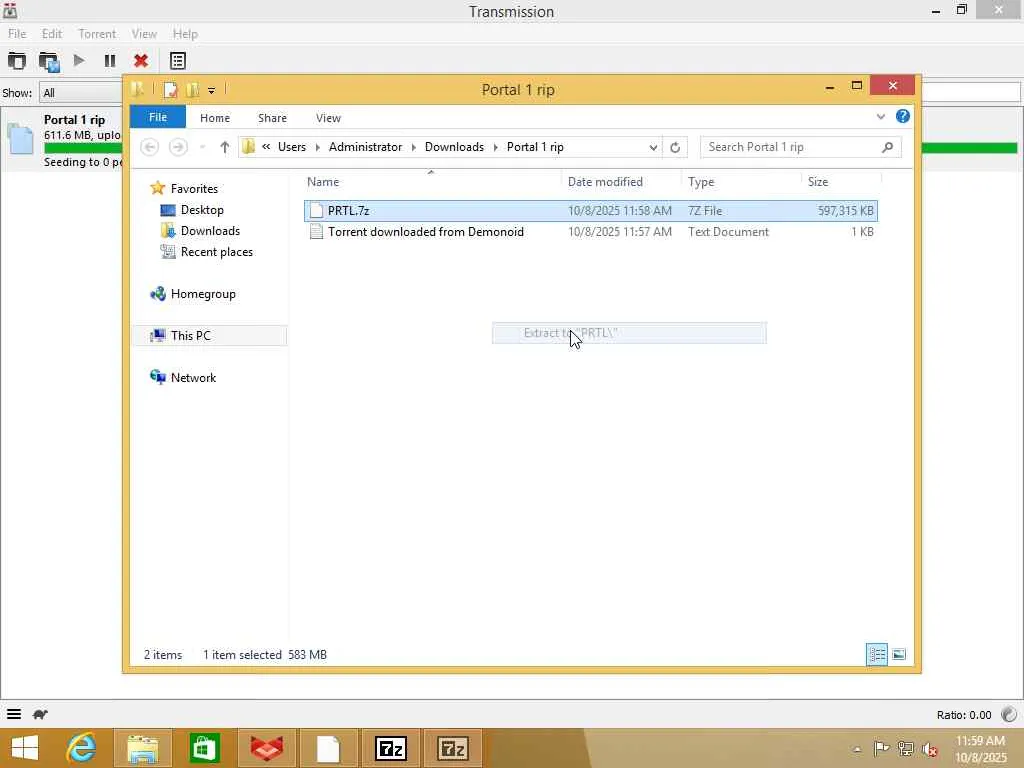Open the File tab in Explorer ribbon
Screen dimensions: 1024x768
(x=158, y=117)
